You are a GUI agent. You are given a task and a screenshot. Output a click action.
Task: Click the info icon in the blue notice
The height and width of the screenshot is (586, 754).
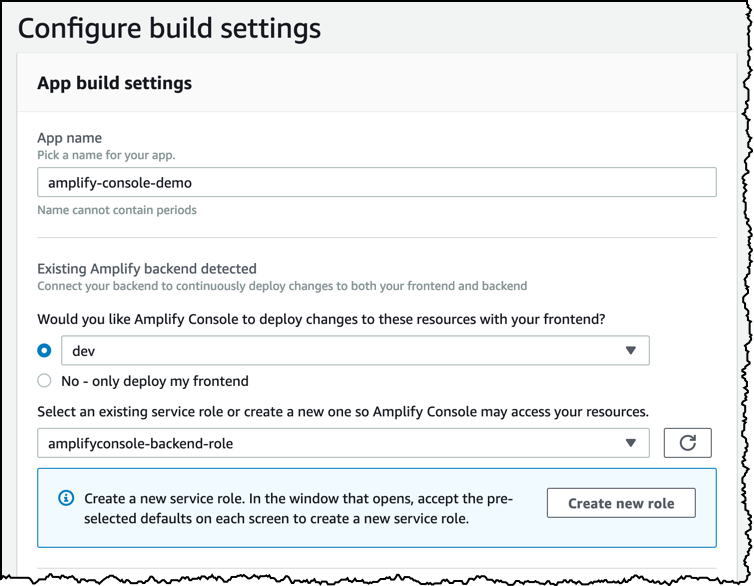66,498
